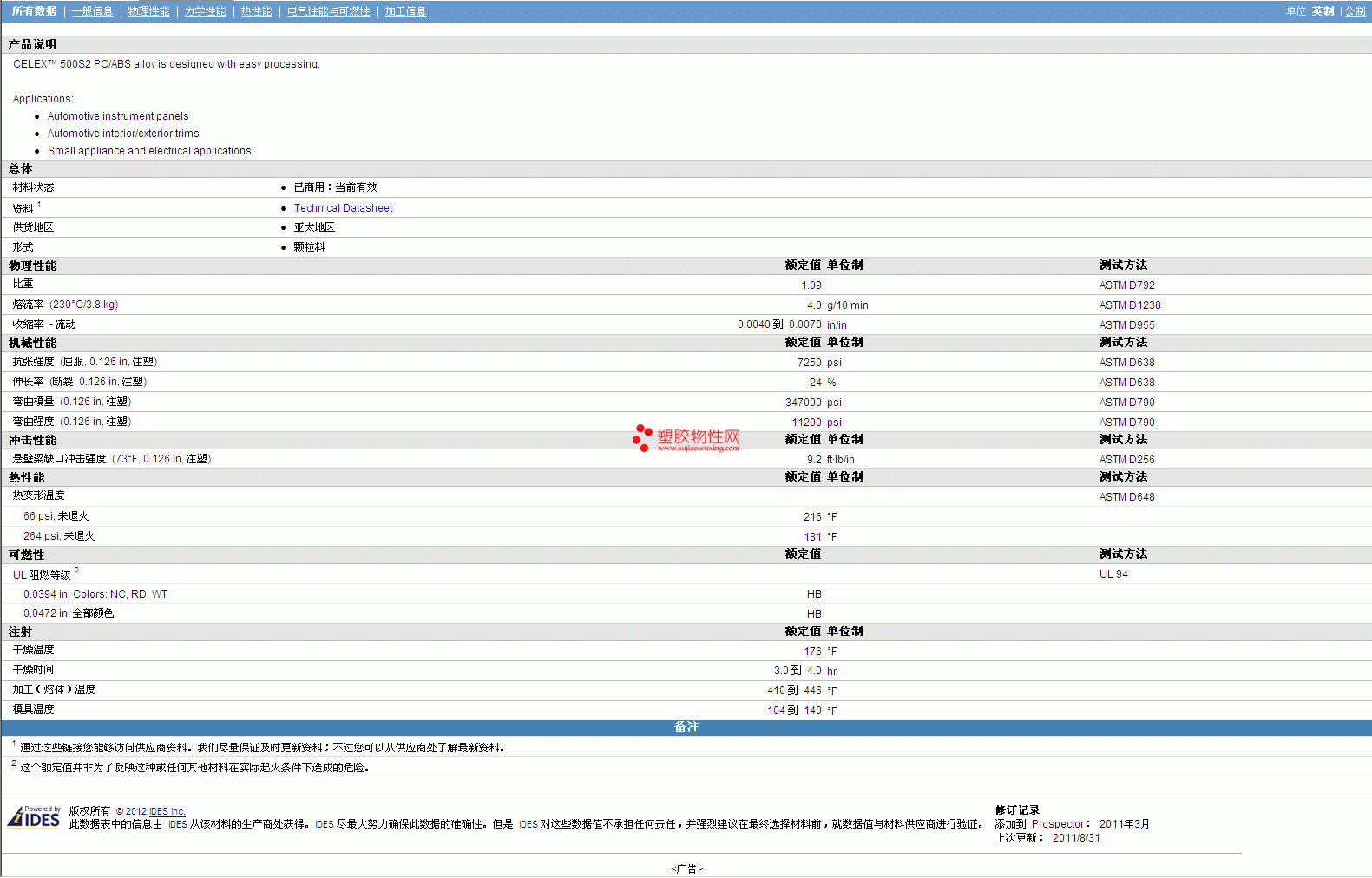
Task: Click the 注射 section header
Action: 20,632
